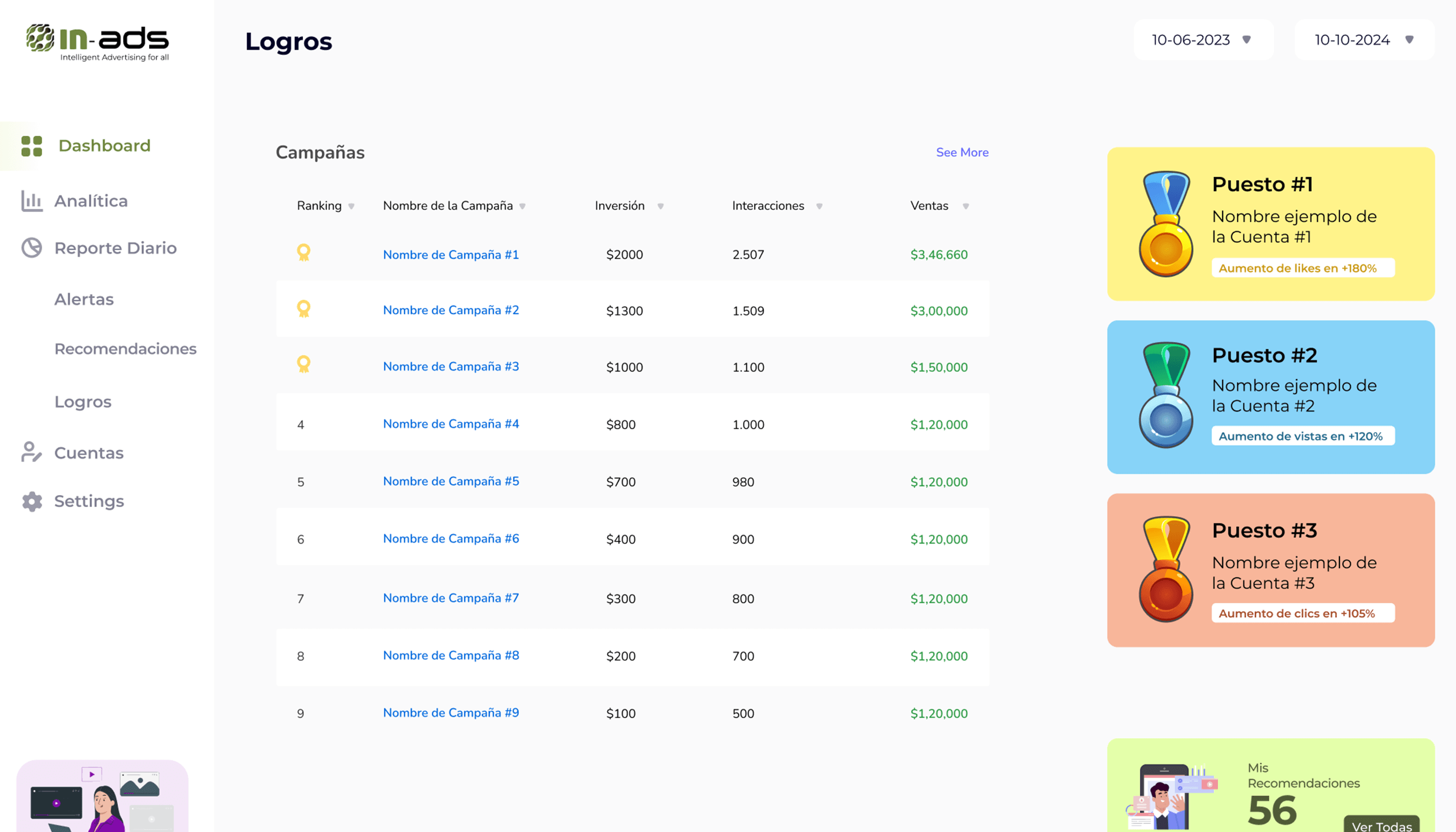Open the 10-10-2024 end date dropdown
The height and width of the screenshot is (832, 1456).
(1364, 40)
